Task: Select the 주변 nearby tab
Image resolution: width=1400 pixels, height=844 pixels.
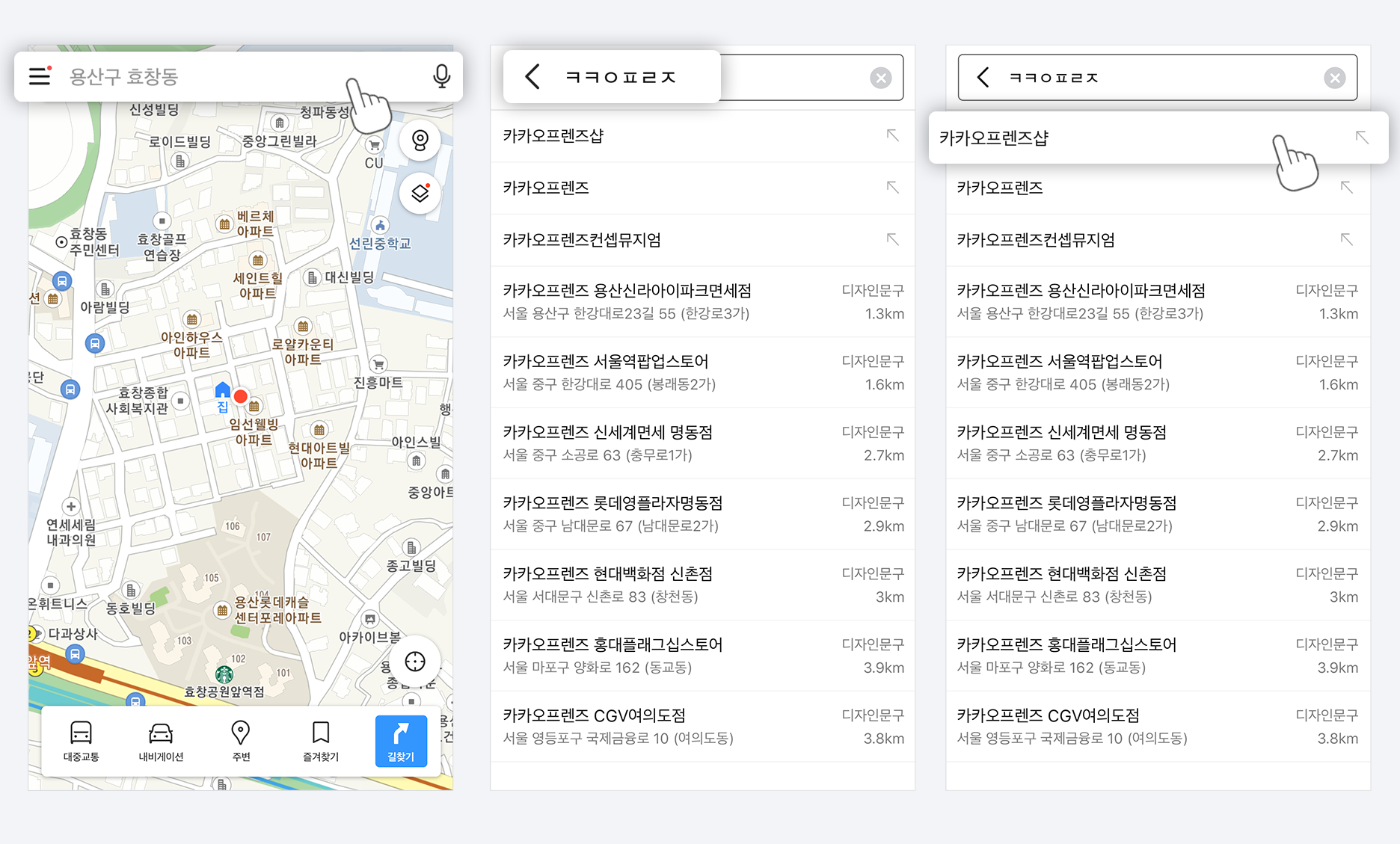Action: click(x=241, y=741)
